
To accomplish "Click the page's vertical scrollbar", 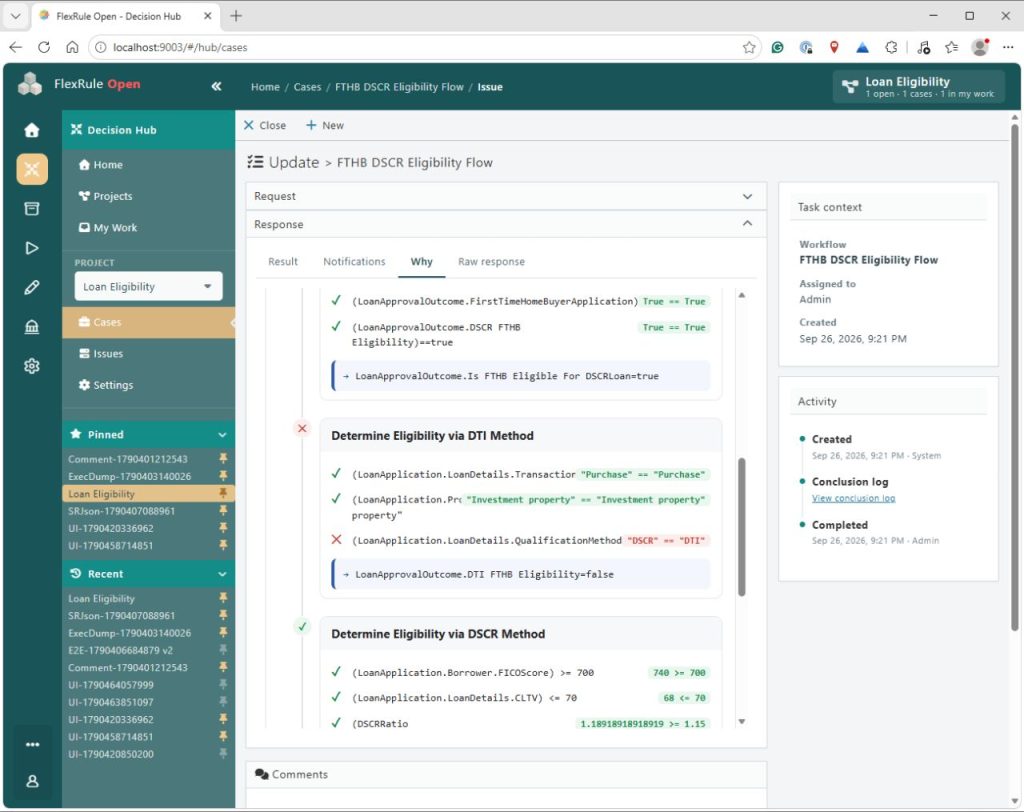I will [1014, 378].
